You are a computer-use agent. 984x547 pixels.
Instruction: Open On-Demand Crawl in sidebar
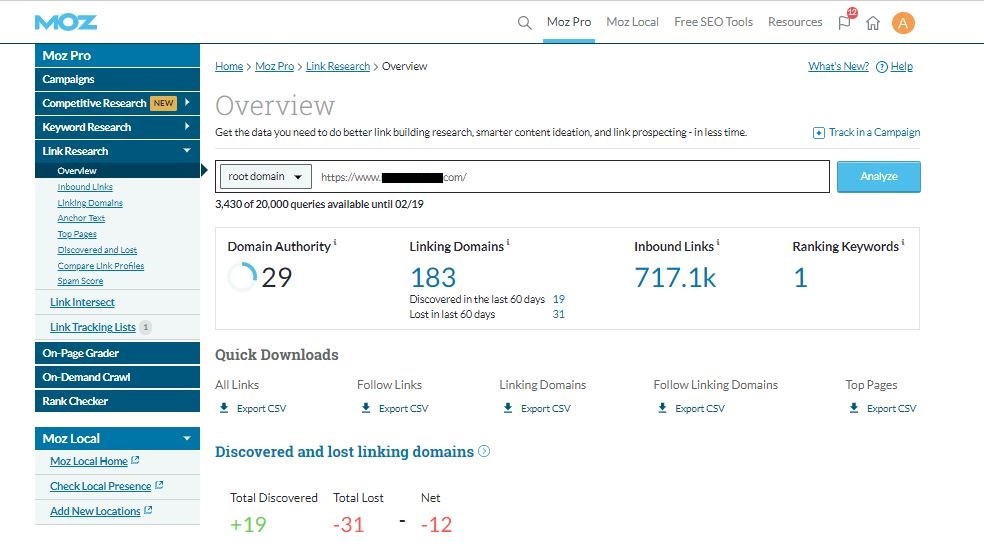click(117, 377)
